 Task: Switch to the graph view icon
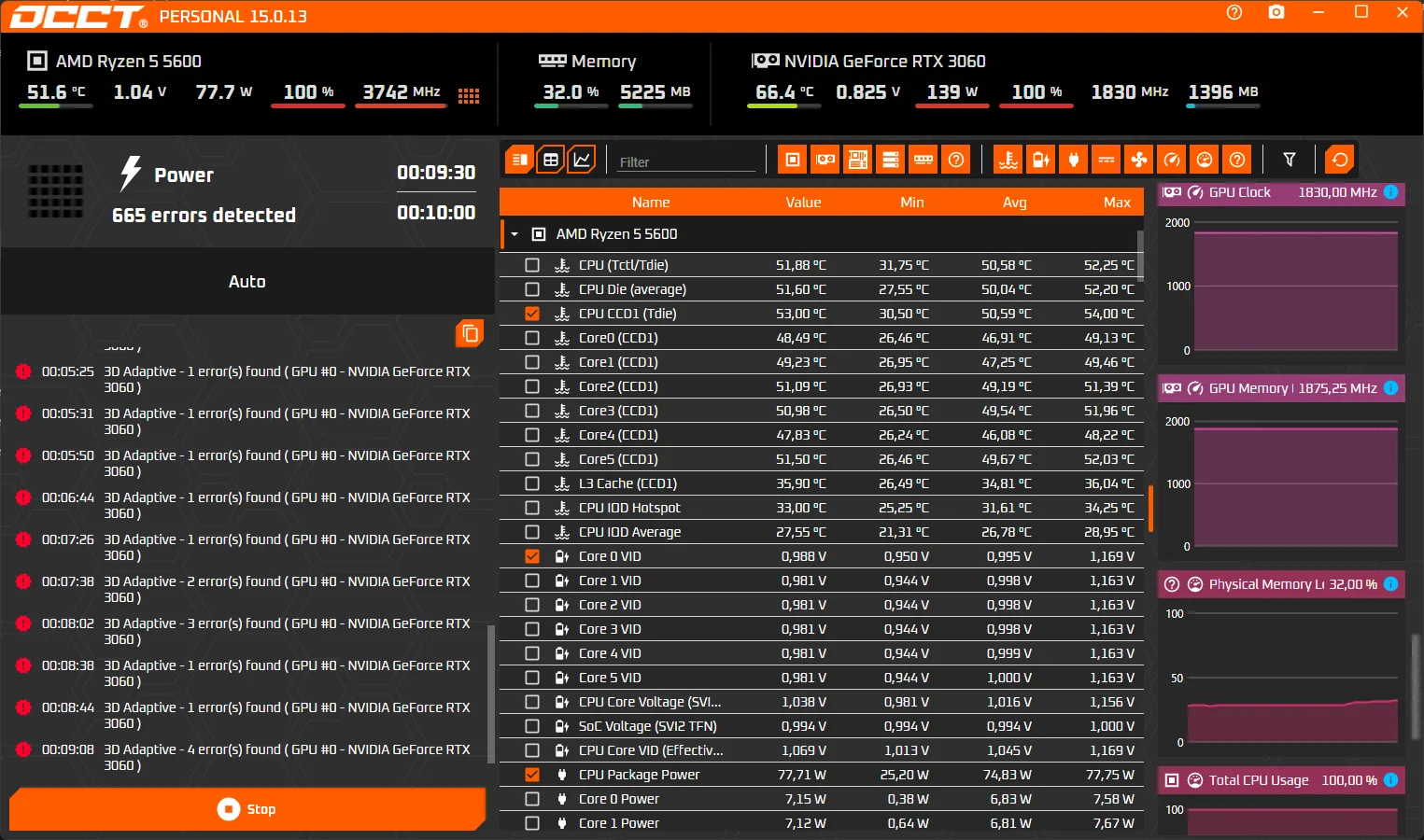pyautogui.click(x=582, y=160)
